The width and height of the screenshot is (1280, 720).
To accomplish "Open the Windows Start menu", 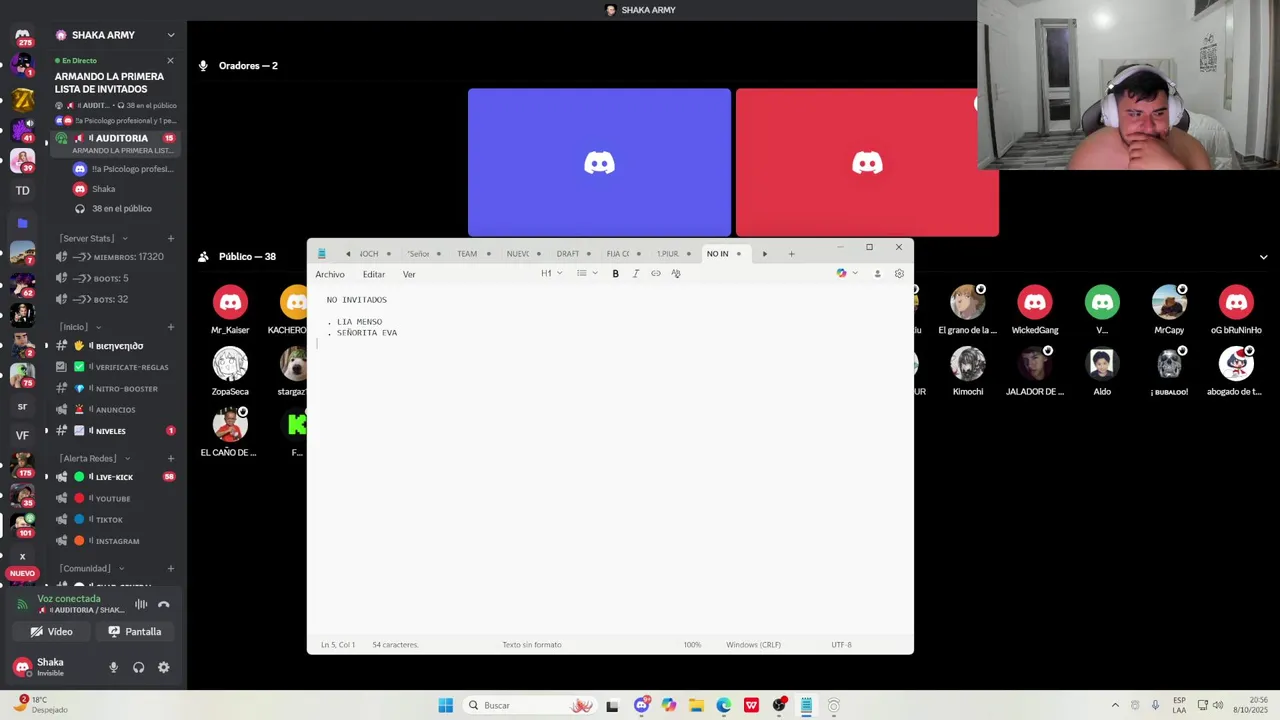I will [446, 706].
